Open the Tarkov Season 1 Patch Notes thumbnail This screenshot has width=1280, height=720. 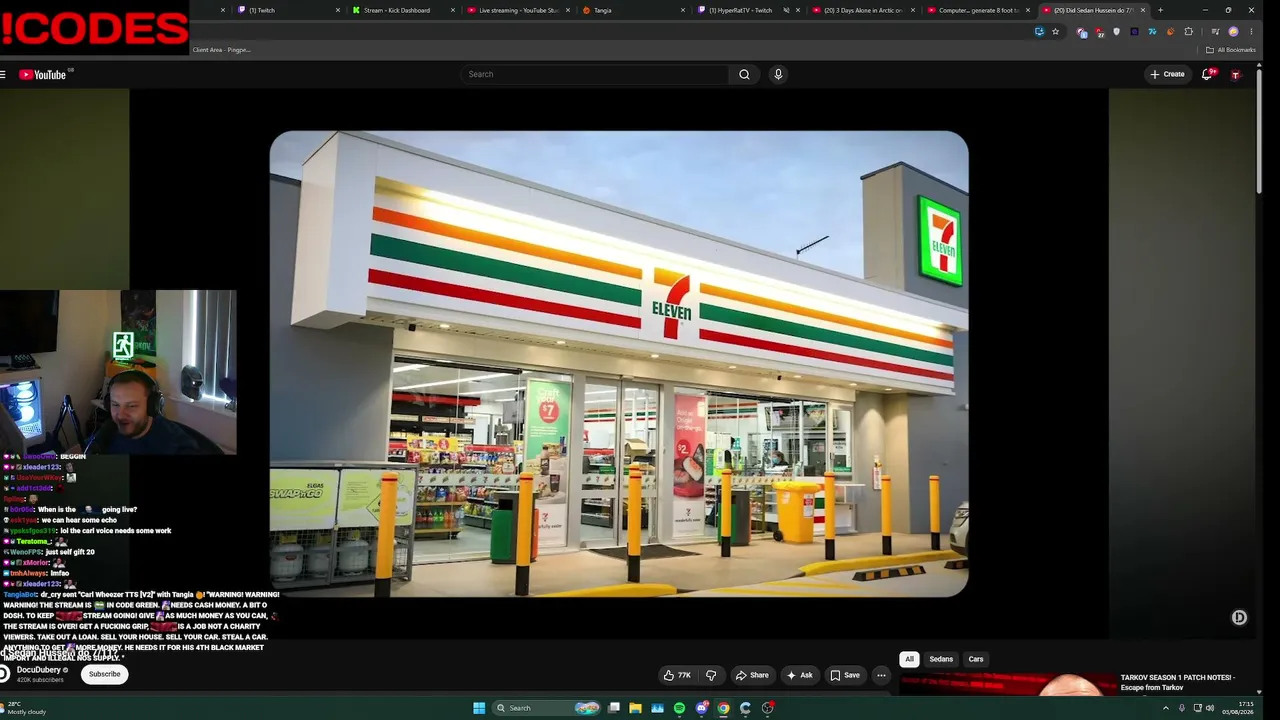1008,684
